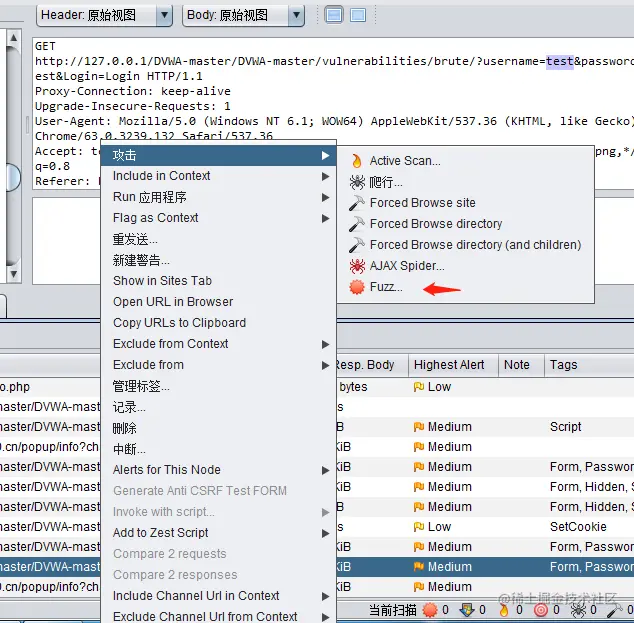The image size is (634, 623).
Task: Sort by the Note column header
Action: click(521, 365)
